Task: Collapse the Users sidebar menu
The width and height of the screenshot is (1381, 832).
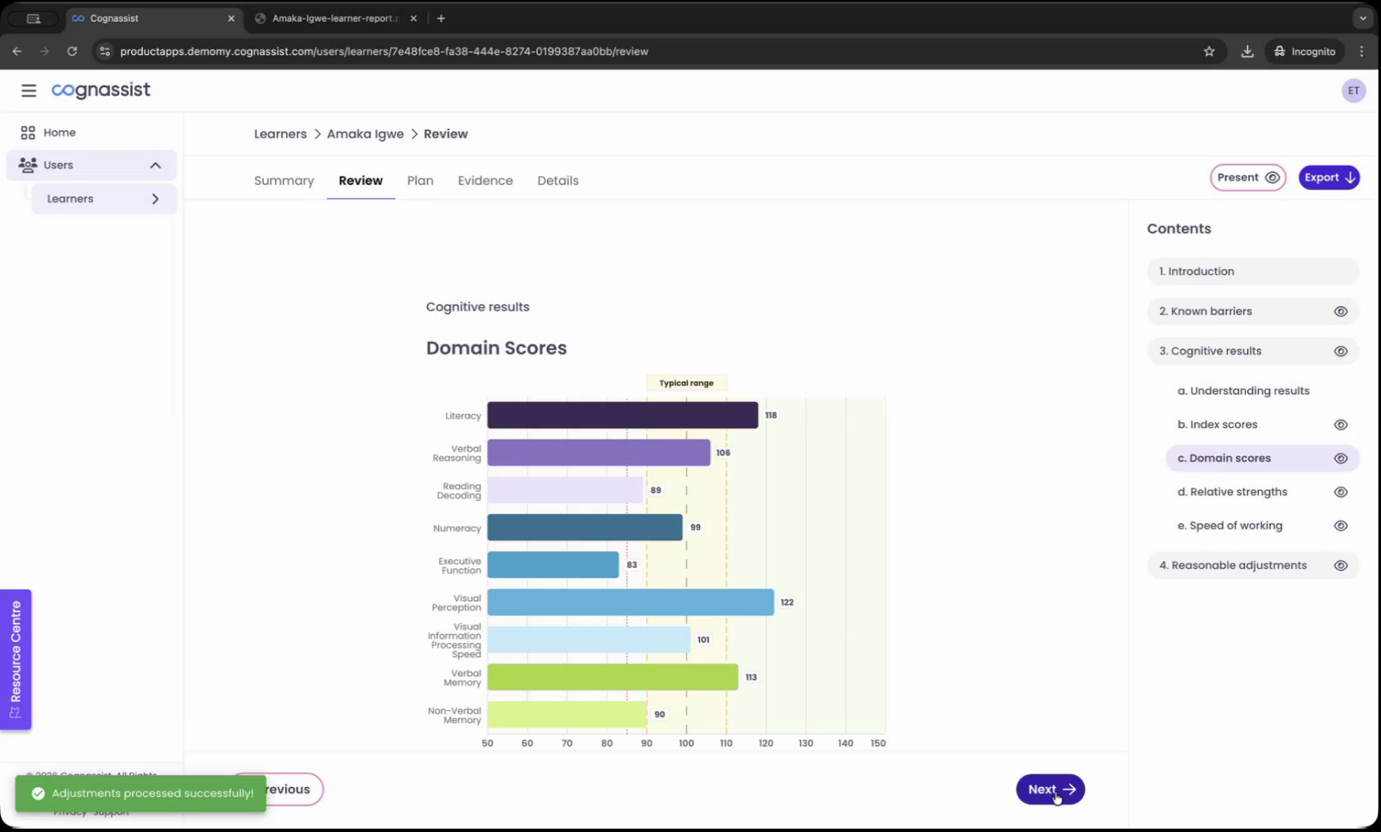Action: tap(155, 165)
